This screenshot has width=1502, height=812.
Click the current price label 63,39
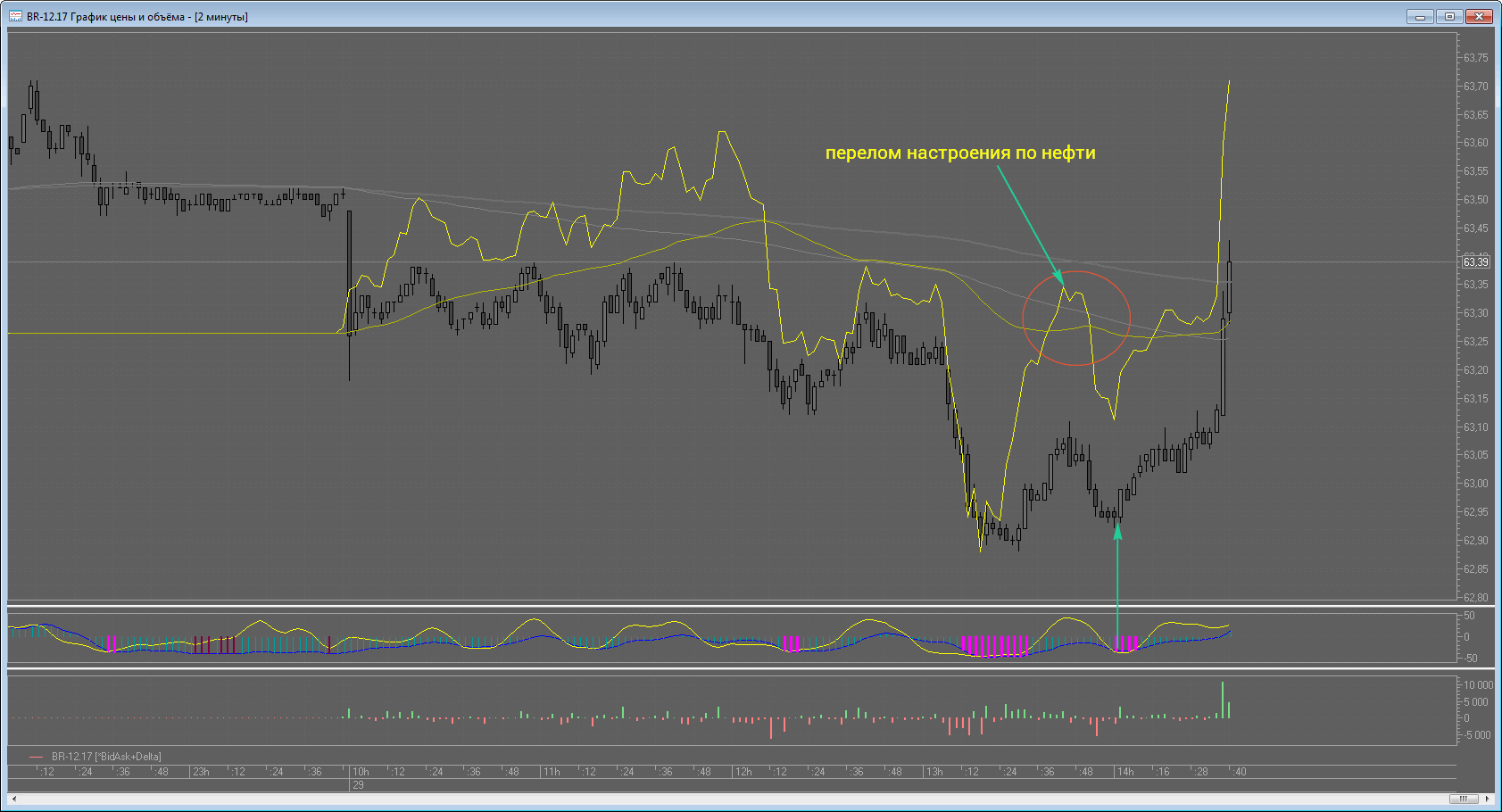click(1476, 261)
